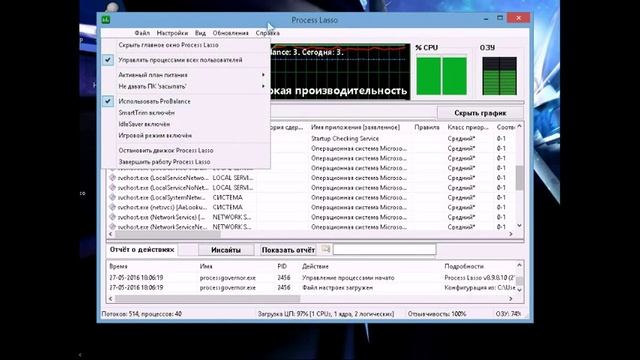Image resolution: width=640 pixels, height=360 pixels.
Task: Click svchost.exe (LocalSystemNetw... process icon
Action: tap(112, 198)
